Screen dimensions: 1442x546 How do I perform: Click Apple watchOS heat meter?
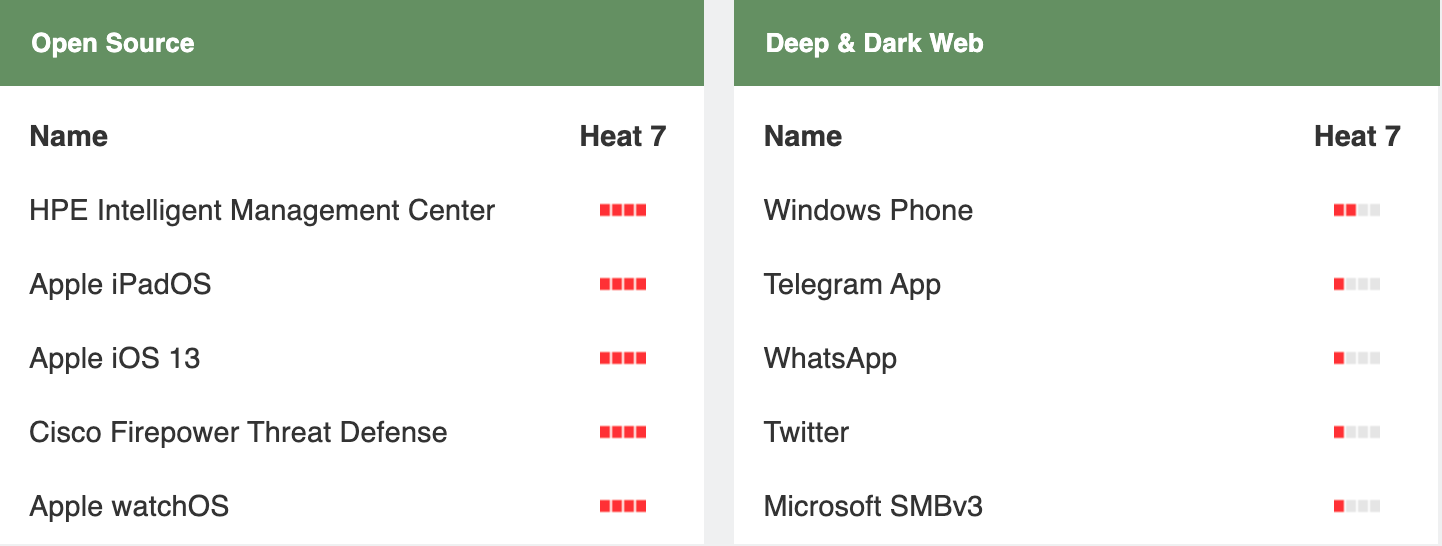point(623,506)
